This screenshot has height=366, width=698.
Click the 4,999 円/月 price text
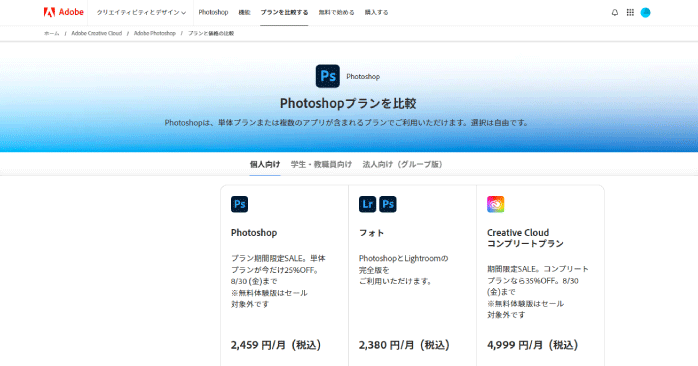click(x=532, y=345)
